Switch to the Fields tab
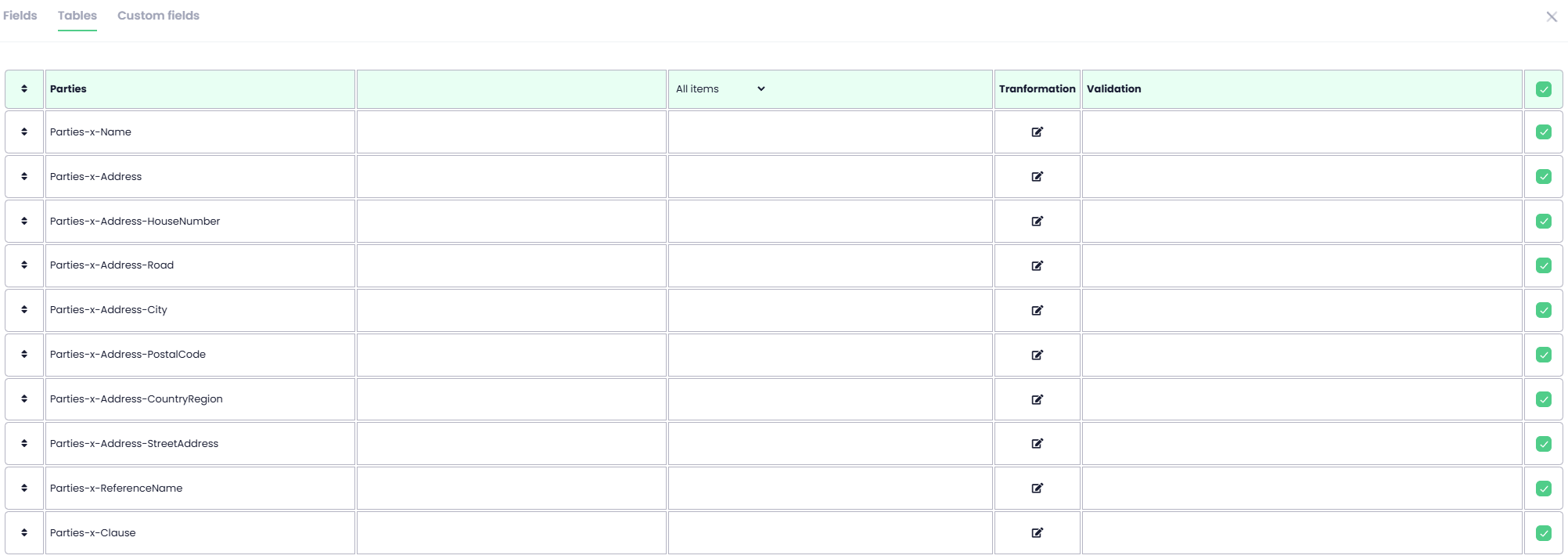1568x559 pixels. [20, 16]
